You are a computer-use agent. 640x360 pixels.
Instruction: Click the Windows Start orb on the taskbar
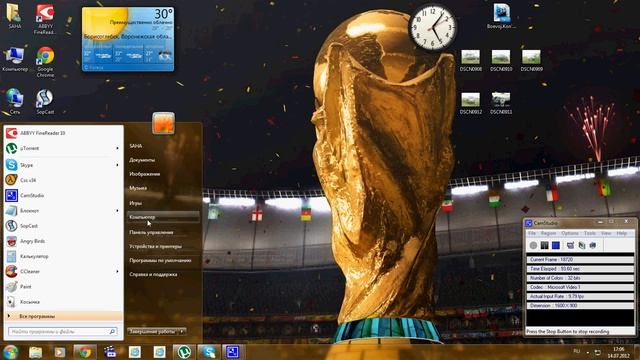(10, 352)
